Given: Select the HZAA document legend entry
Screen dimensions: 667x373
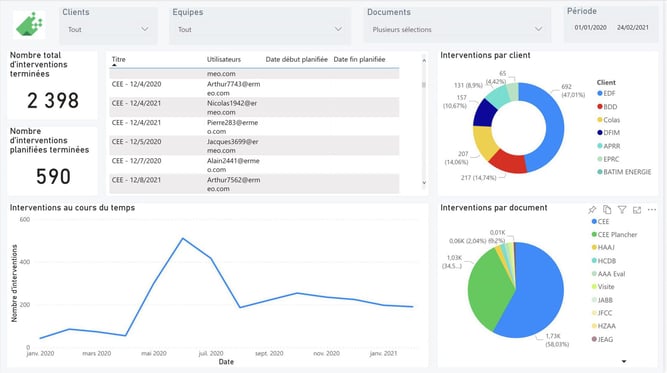Looking at the screenshot, I should 604,326.
